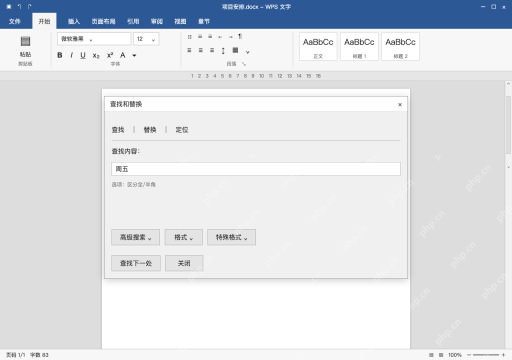Viewport: 512px width, 360px height.
Task: Click second view mode icon beside 100%
Action: tap(441, 355)
